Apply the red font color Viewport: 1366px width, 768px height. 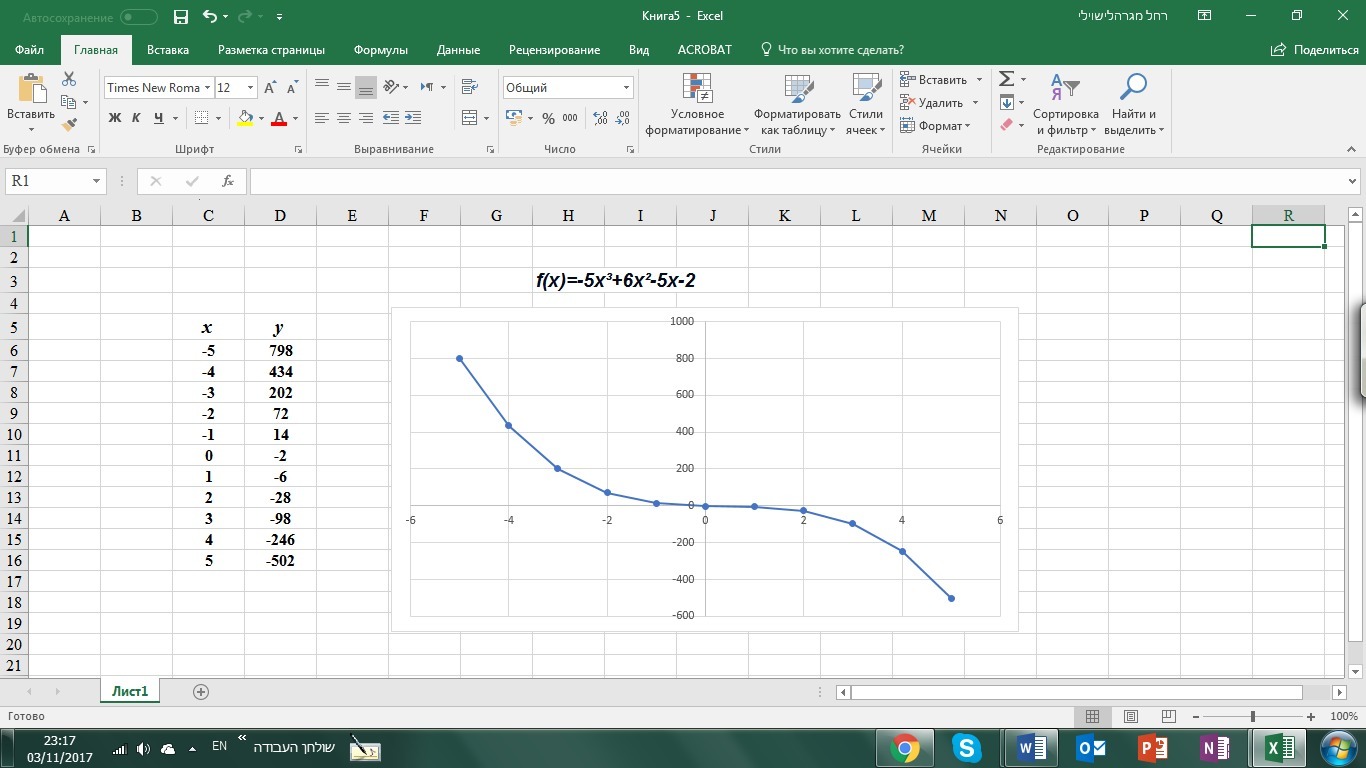click(x=279, y=118)
